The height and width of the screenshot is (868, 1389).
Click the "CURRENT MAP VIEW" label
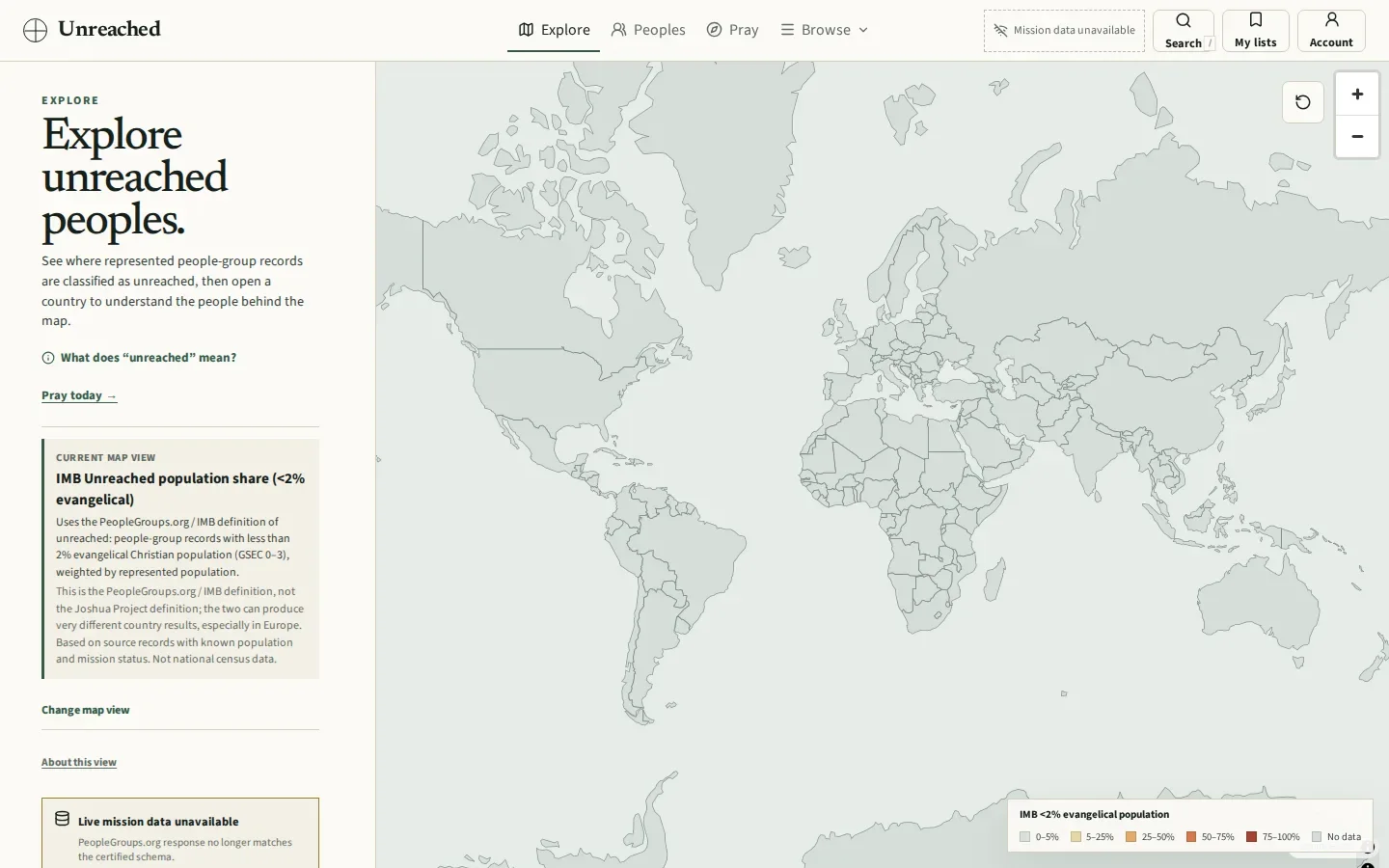pyautogui.click(x=105, y=458)
